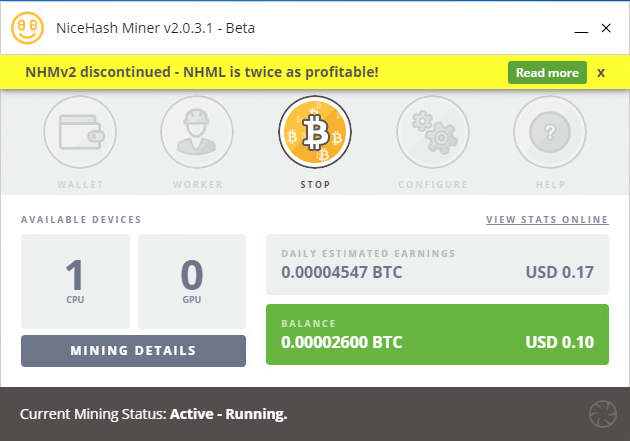This screenshot has height=441, width=630.
Task: Click the 0.00004547 BTC earnings value
Action: pos(342,272)
